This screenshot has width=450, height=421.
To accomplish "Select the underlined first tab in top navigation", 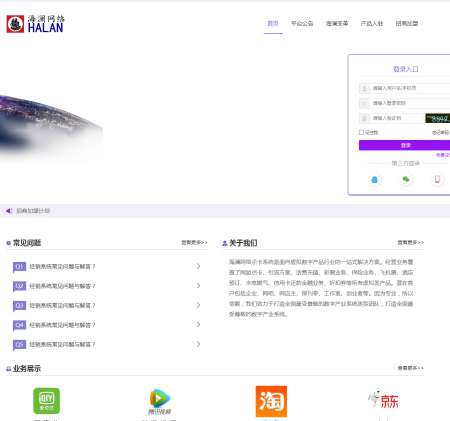I will click(273, 23).
